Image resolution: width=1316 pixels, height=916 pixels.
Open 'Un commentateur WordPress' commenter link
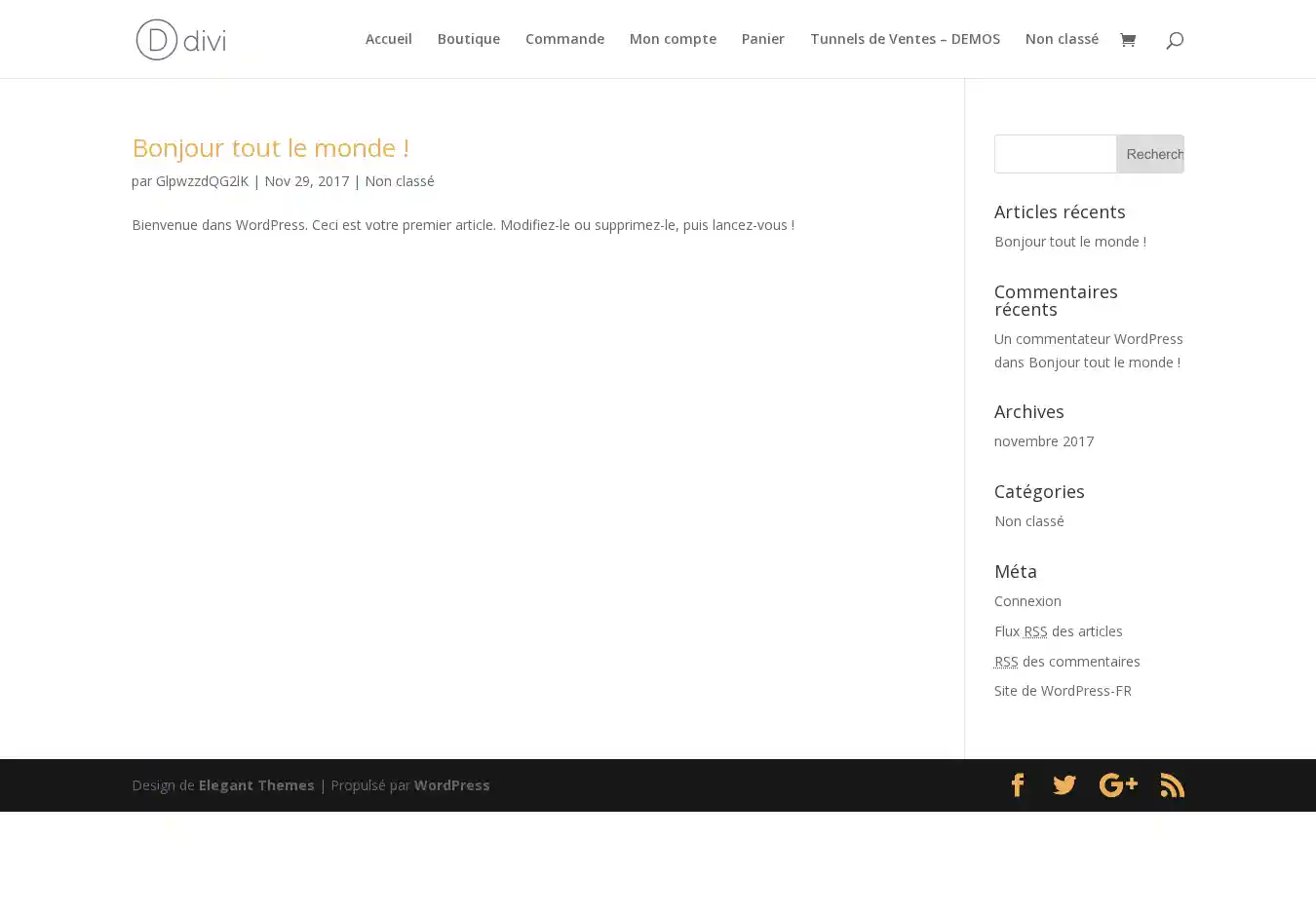[x=1088, y=339]
